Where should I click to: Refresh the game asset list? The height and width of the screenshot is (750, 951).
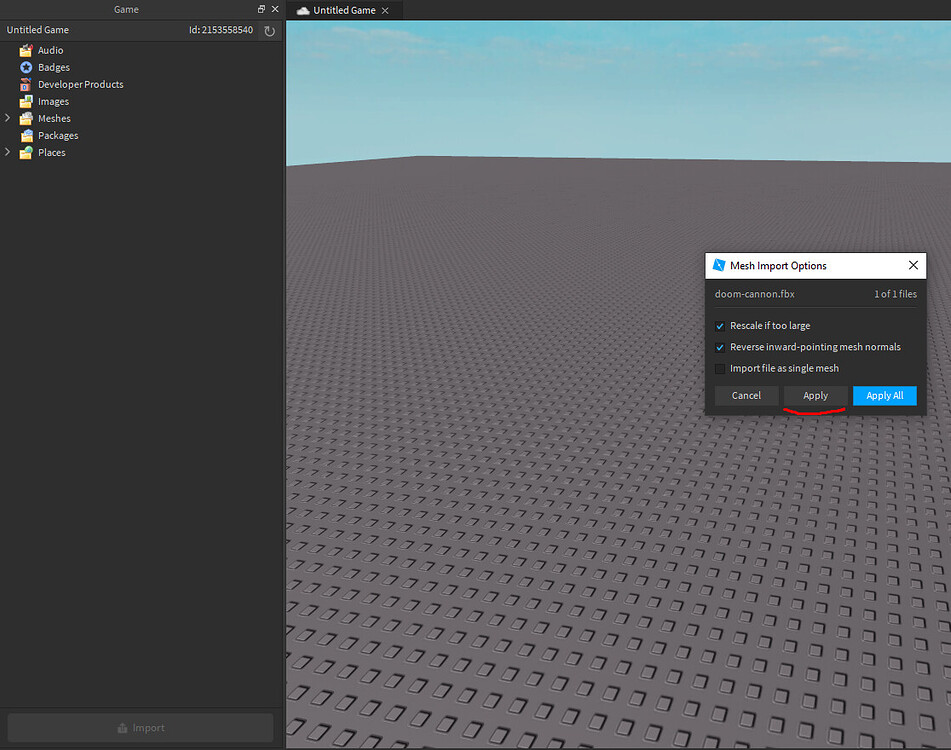point(270,30)
